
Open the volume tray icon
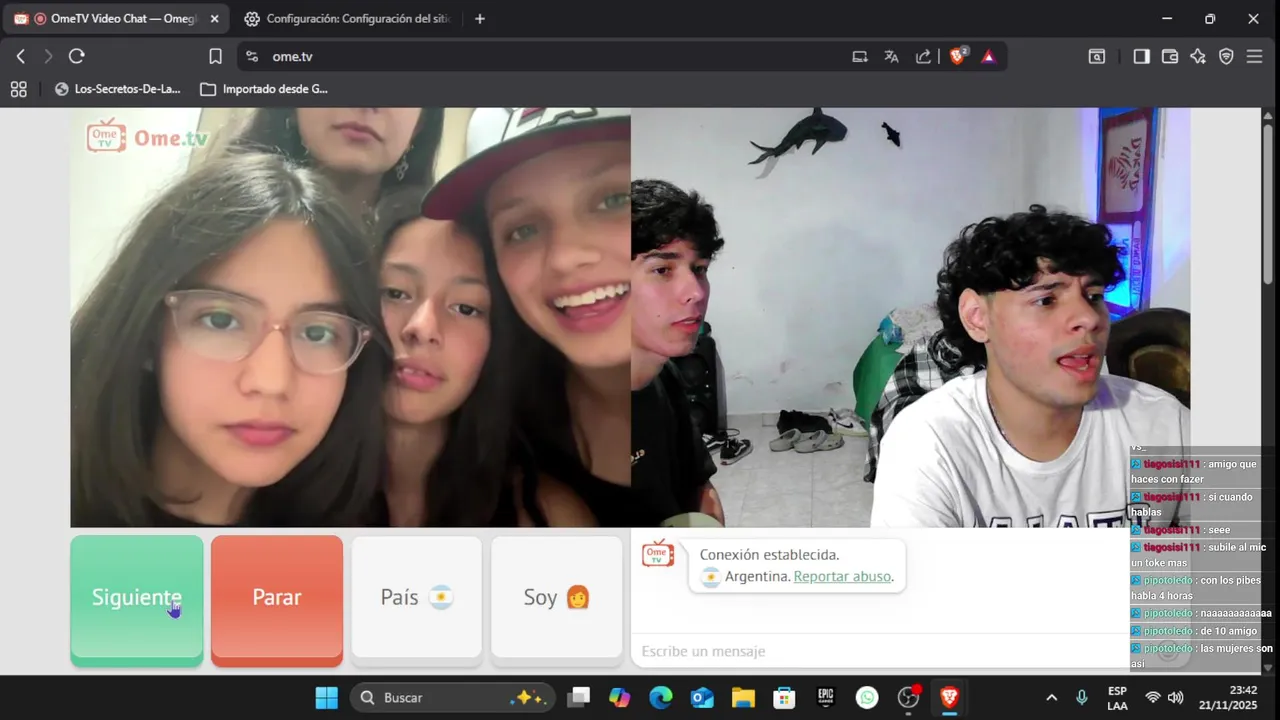pyautogui.click(x=1176, y=698)
